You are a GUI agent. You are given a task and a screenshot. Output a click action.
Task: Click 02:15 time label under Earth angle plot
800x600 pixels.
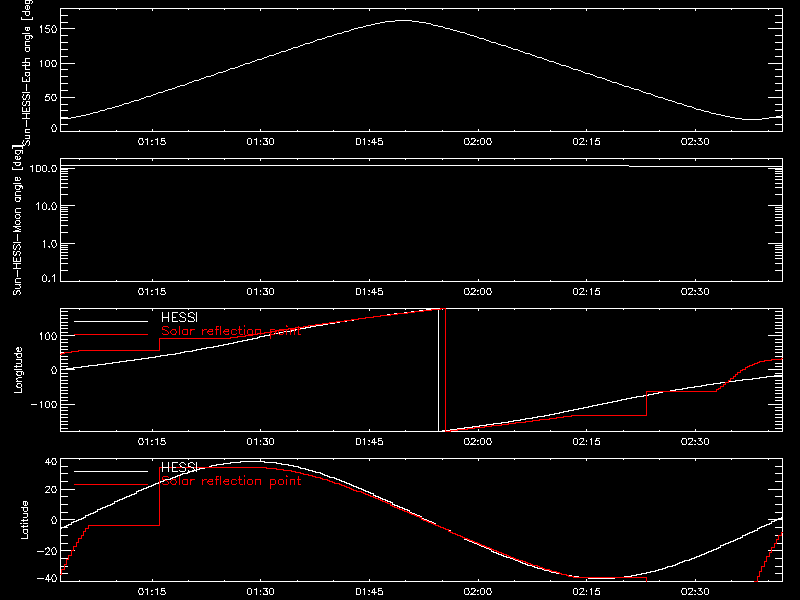tap(587, 142)
